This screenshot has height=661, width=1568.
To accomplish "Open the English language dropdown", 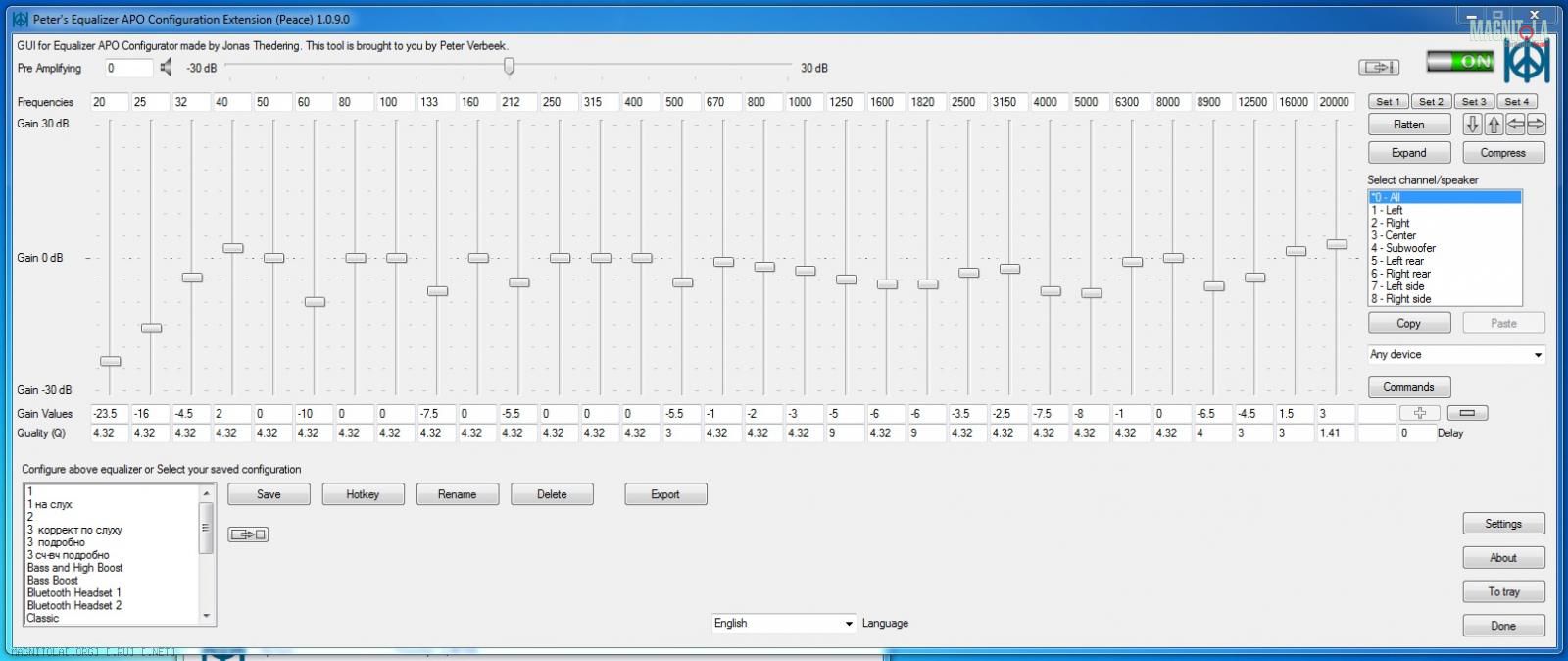I will (x=784, y=624).
